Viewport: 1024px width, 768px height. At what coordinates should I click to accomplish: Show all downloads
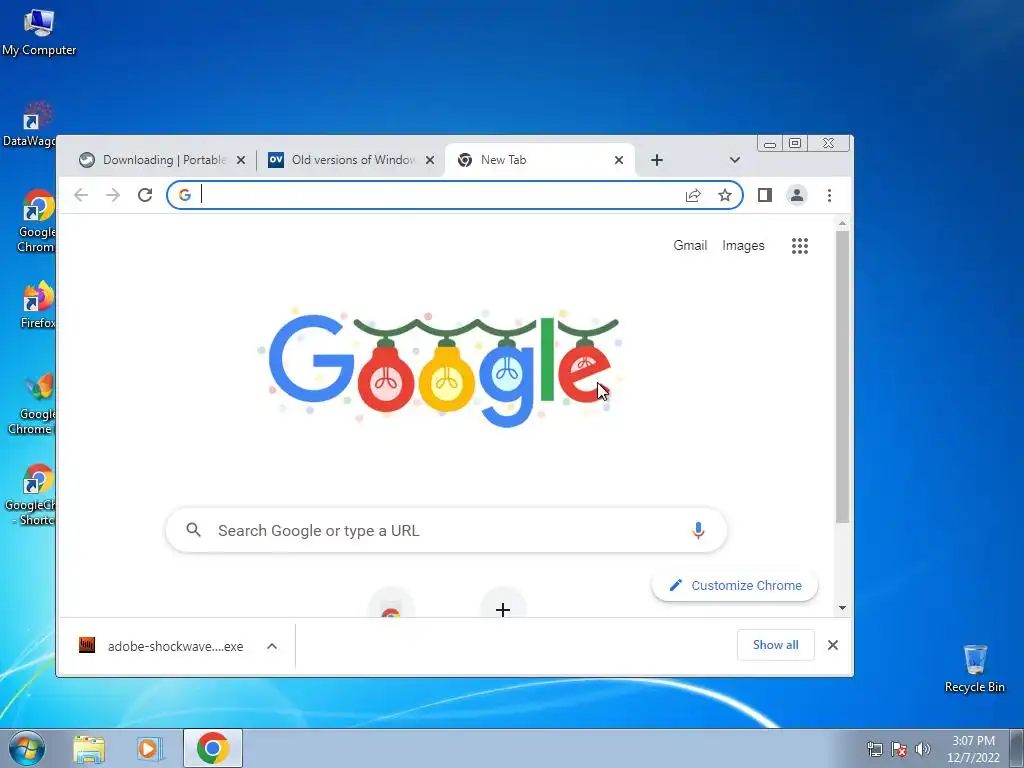775,645
